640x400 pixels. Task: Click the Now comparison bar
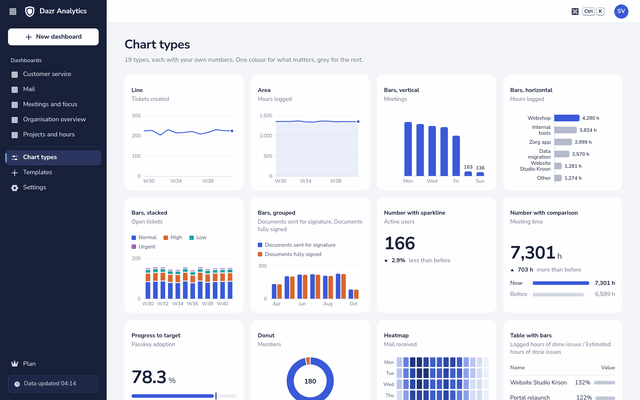tap(561, 283)
